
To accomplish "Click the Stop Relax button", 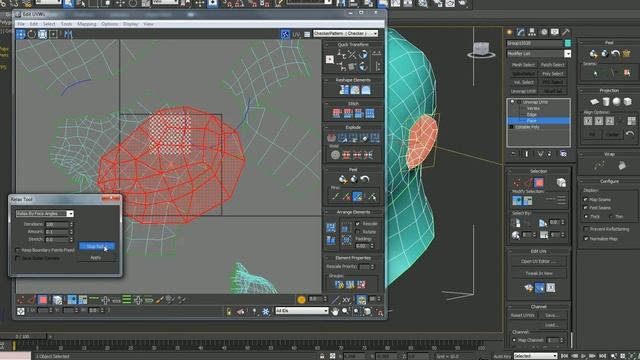I will point(96,247).
